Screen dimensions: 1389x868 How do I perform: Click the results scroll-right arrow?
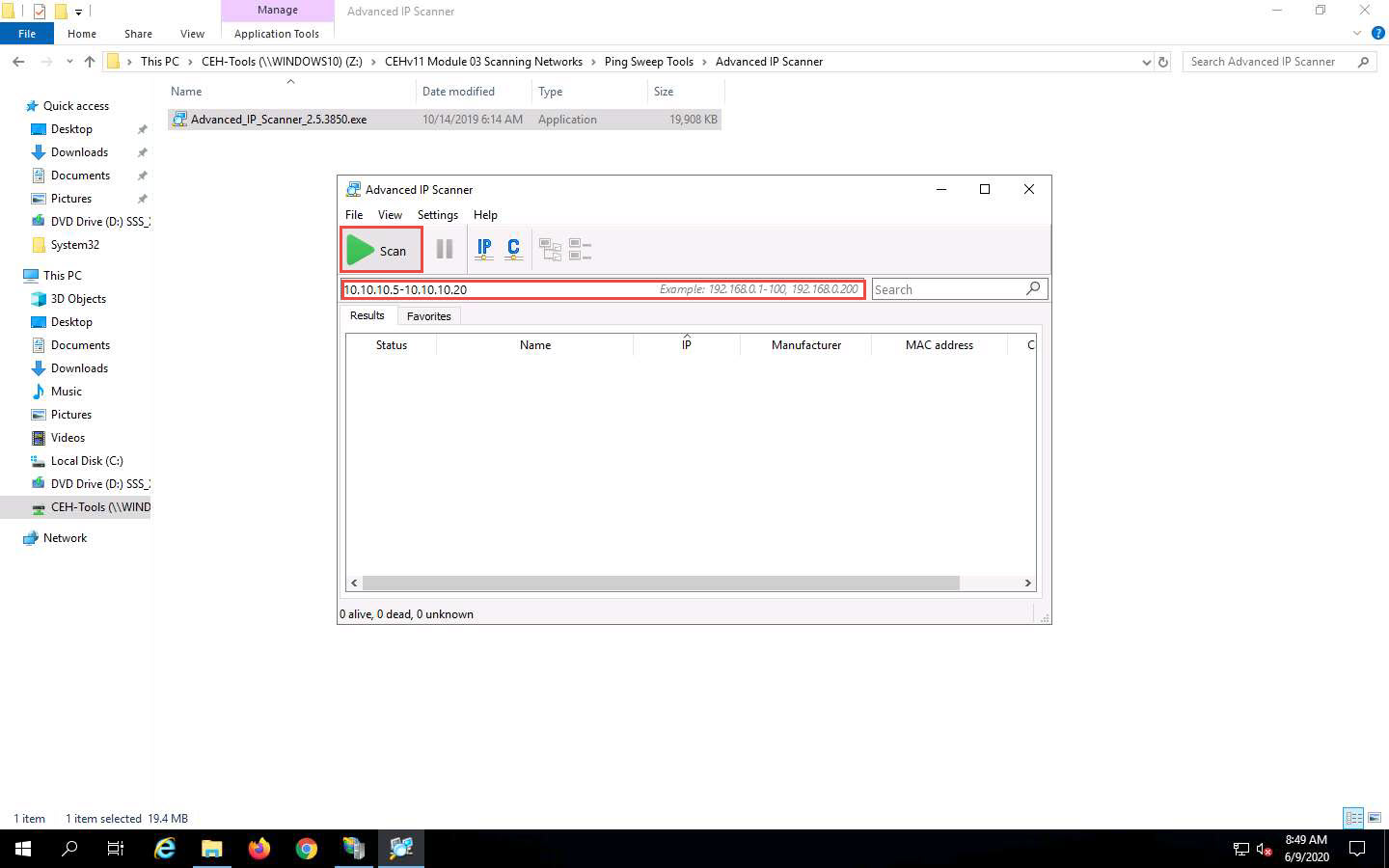1028,583
